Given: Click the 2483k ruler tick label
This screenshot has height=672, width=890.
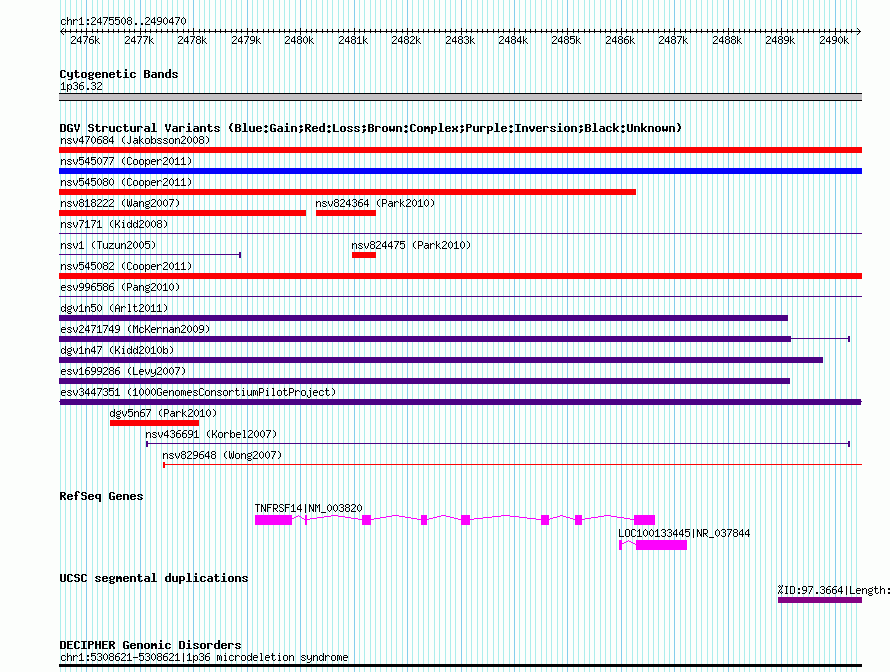Looking at the screenshot, I should (460, 40).
